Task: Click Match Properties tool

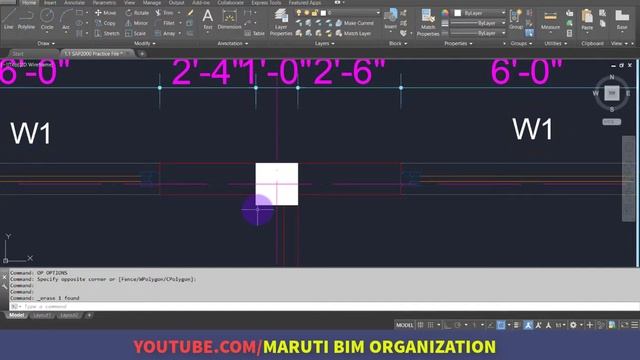Action: coord(428,22)
